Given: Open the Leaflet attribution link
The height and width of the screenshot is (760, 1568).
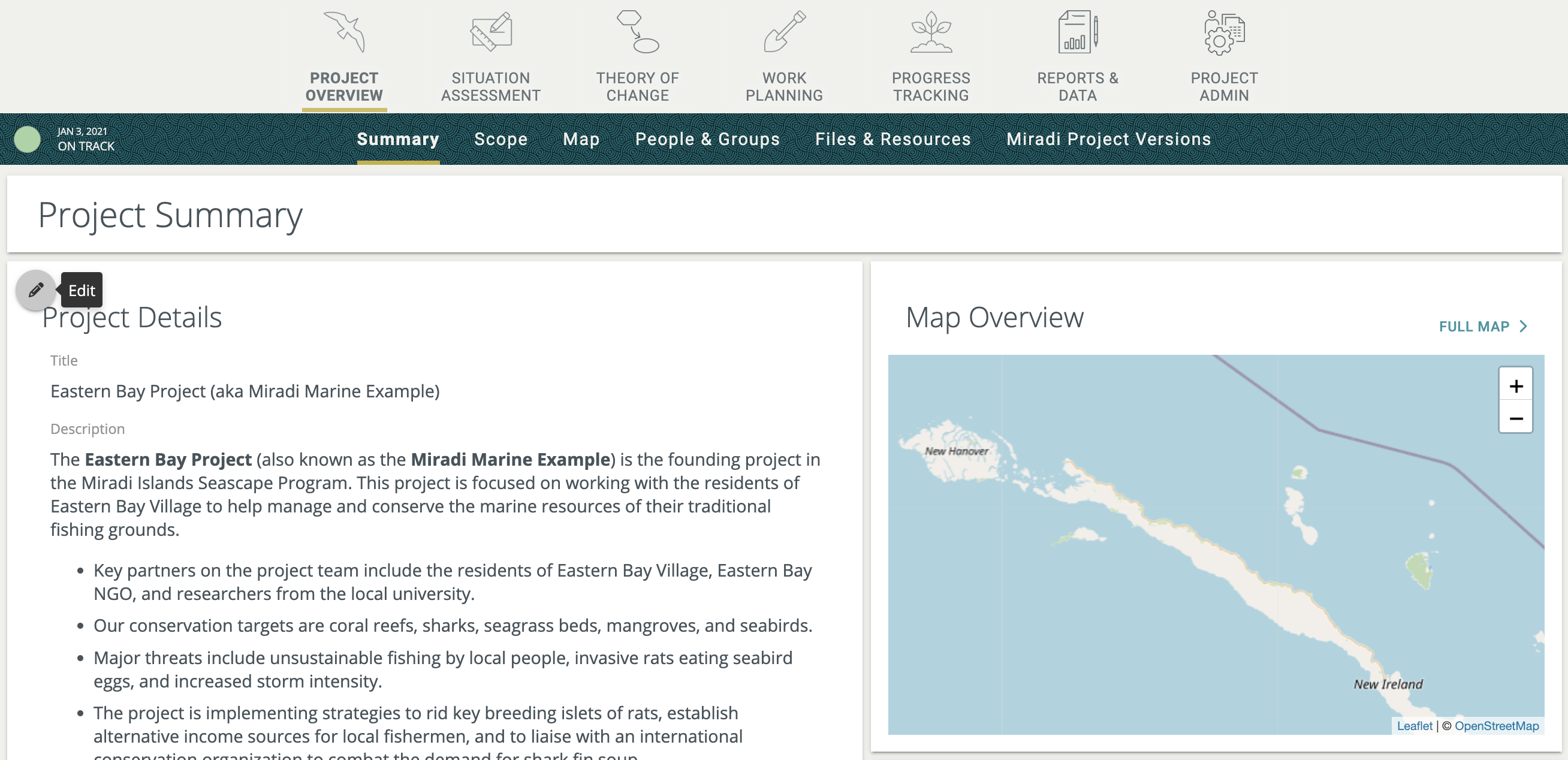Looking at the screenshot, I should pyautogui.click(x=1414, y=725).
